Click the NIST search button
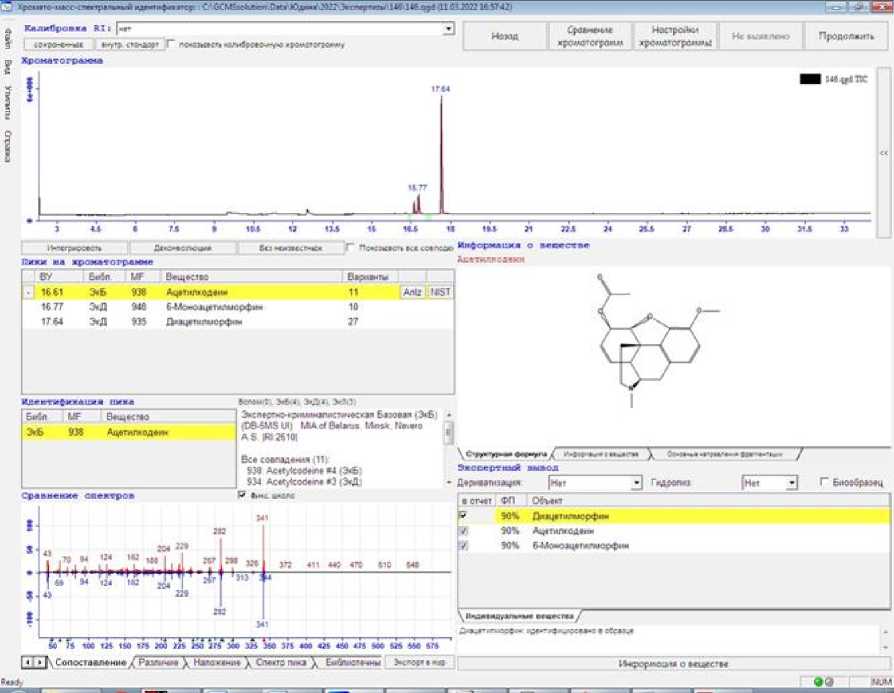The height and width of the screenshot is (693, 894). 440,292
